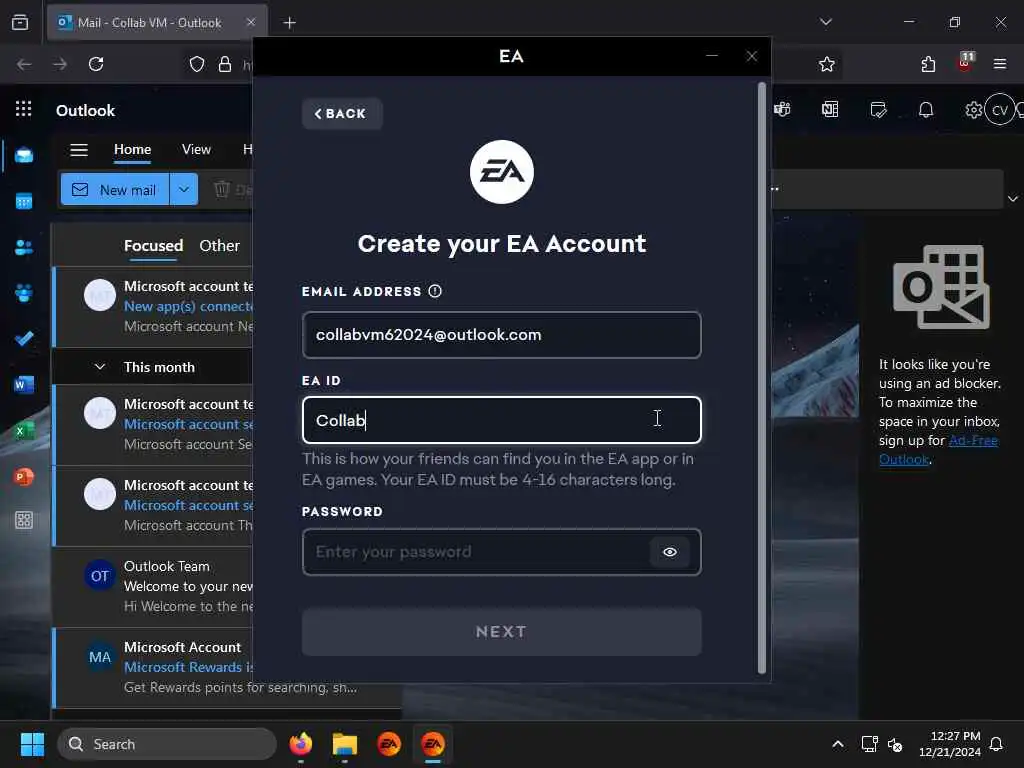
Task: Open the Outlook app launcher grid
Action: pos(24,109)
